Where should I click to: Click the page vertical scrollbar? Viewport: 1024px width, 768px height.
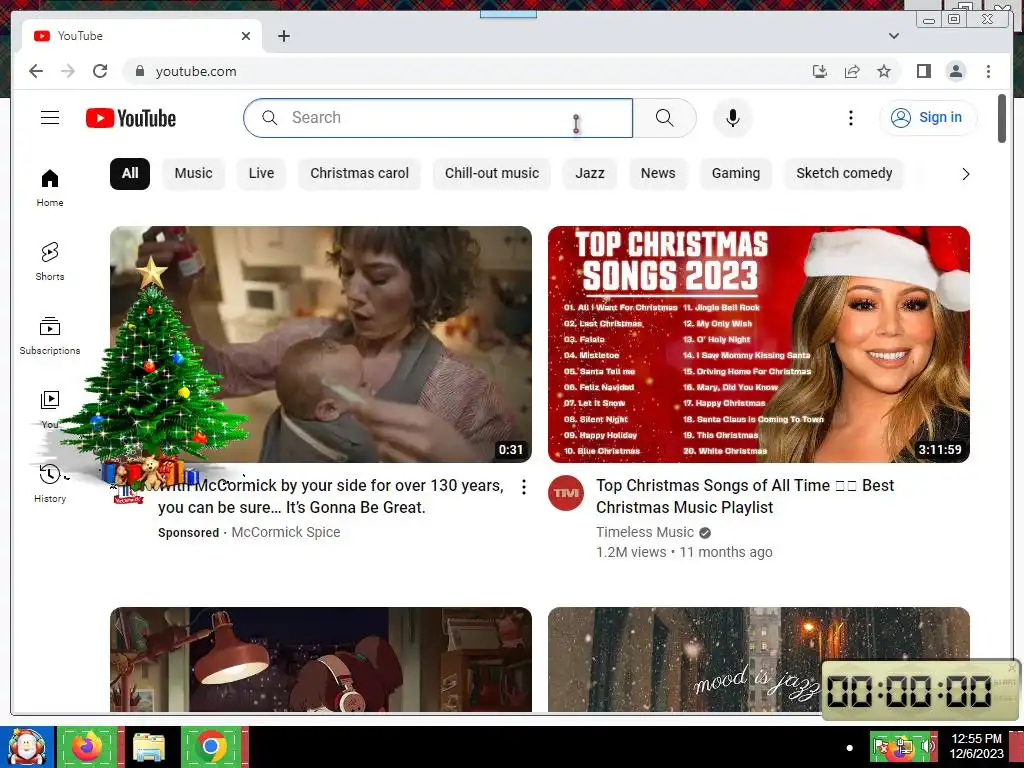click(x=1002, y=119)
